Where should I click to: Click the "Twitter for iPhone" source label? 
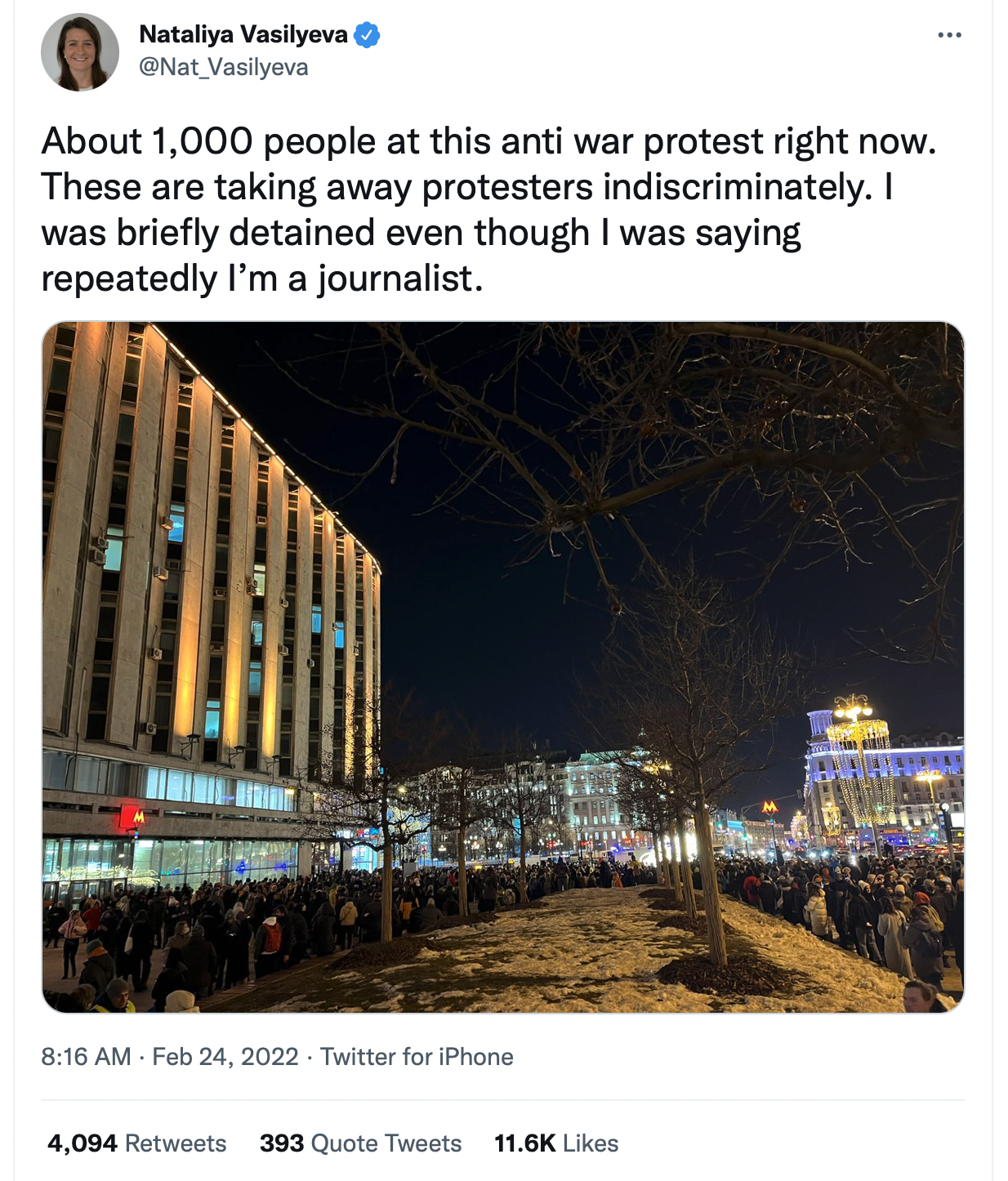(x=417, y=1057)
